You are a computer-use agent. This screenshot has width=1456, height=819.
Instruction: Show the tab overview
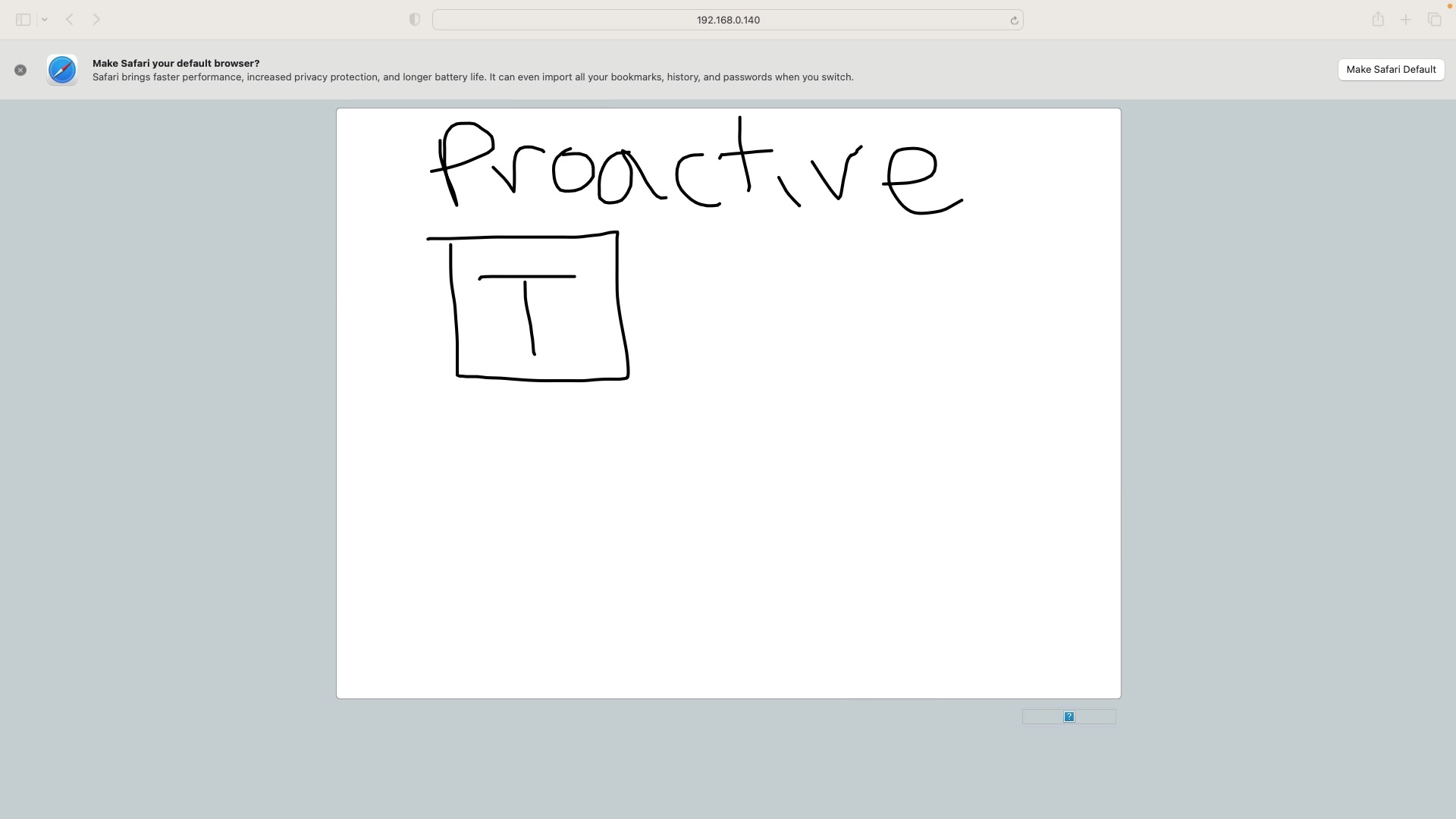pos(1434,20)
